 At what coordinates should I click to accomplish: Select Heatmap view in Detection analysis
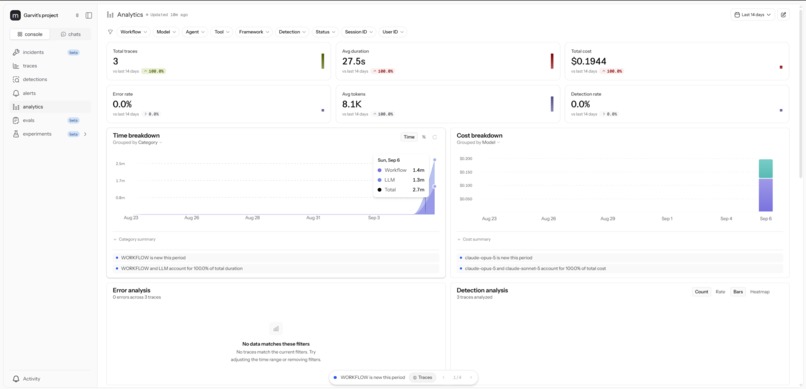(x=760, y=292)
